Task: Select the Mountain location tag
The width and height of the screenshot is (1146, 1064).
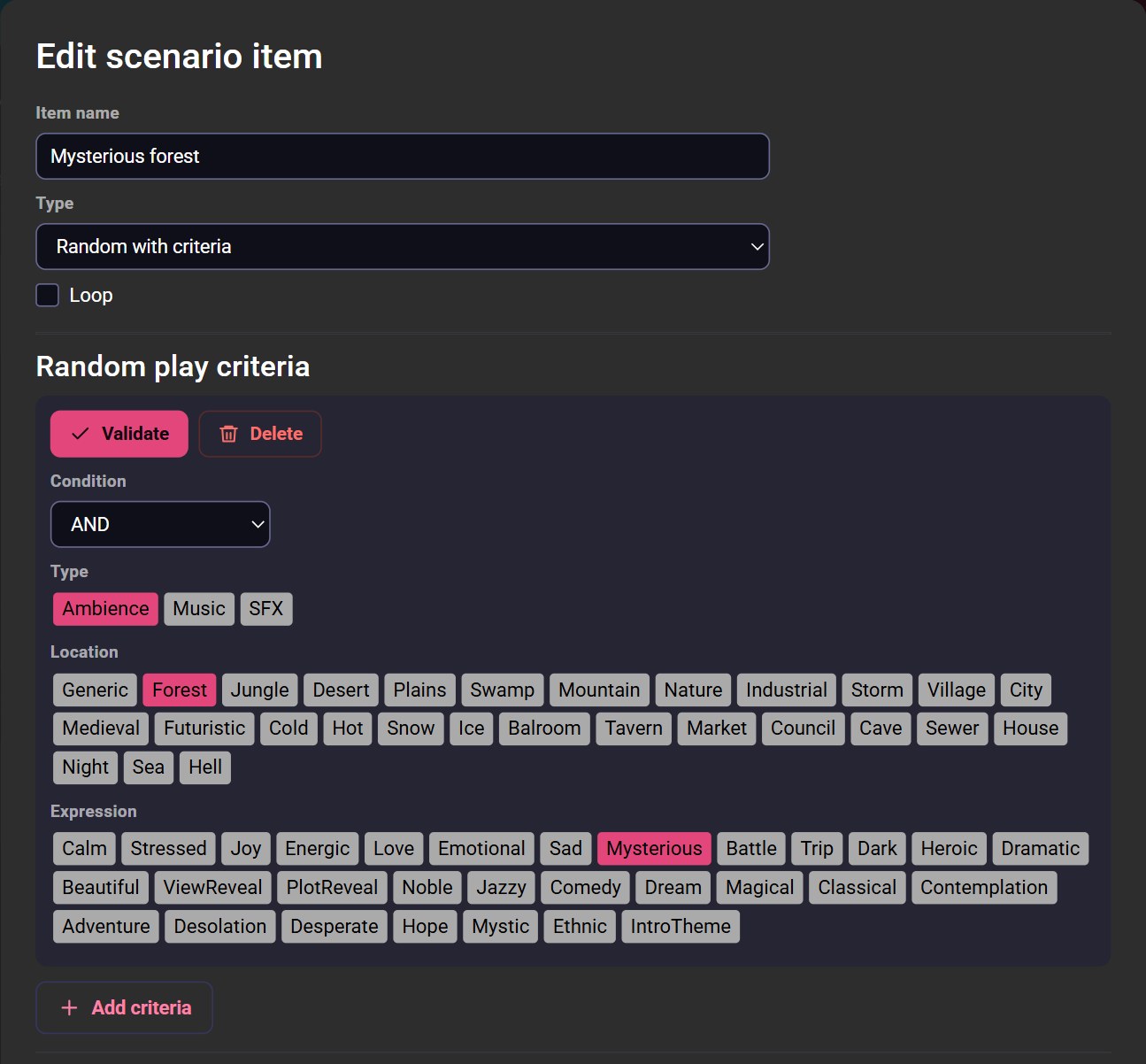Action: click(599, 690)
